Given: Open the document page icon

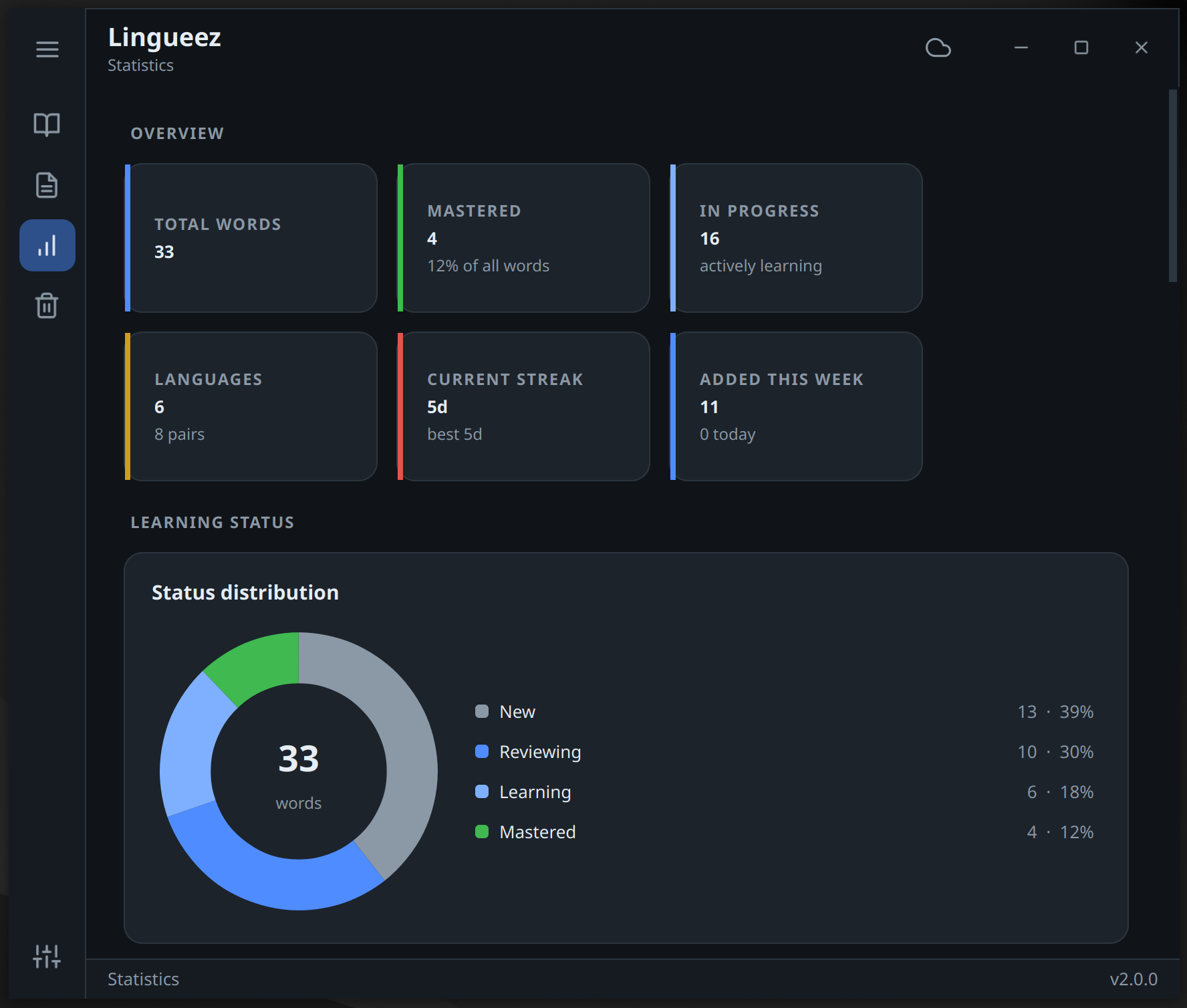Looking at the screenshot, I should (47, 185).
